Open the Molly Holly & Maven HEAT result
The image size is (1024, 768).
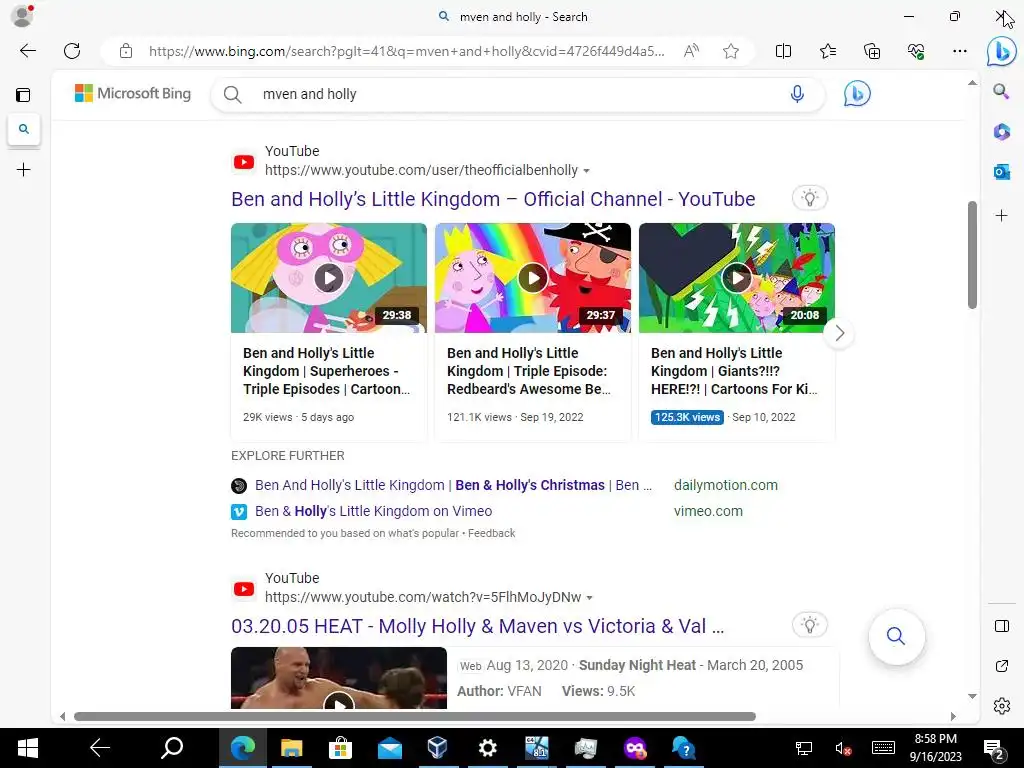(x=477, y=626)
